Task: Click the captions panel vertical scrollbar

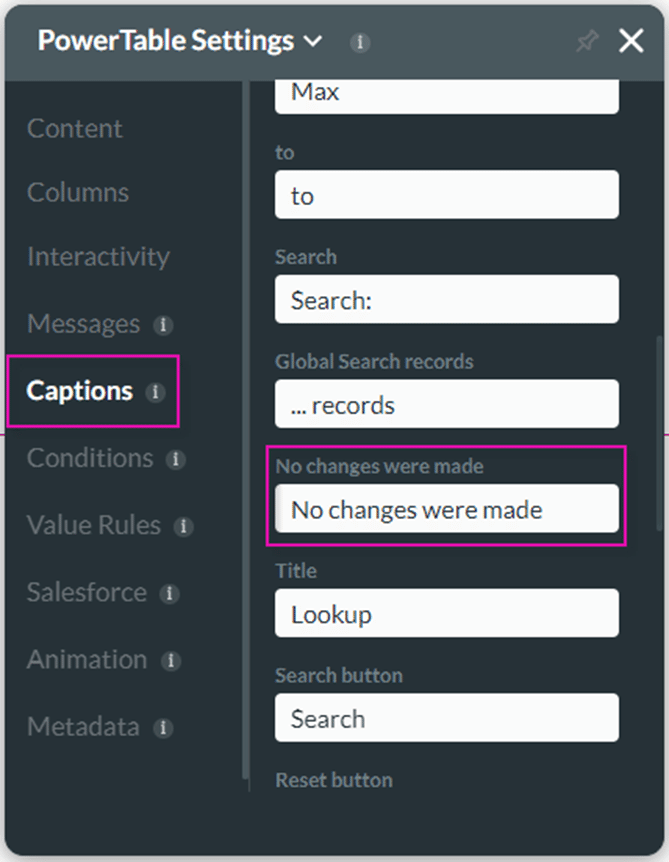Action: pyautogui.click(x=657, y=430)
